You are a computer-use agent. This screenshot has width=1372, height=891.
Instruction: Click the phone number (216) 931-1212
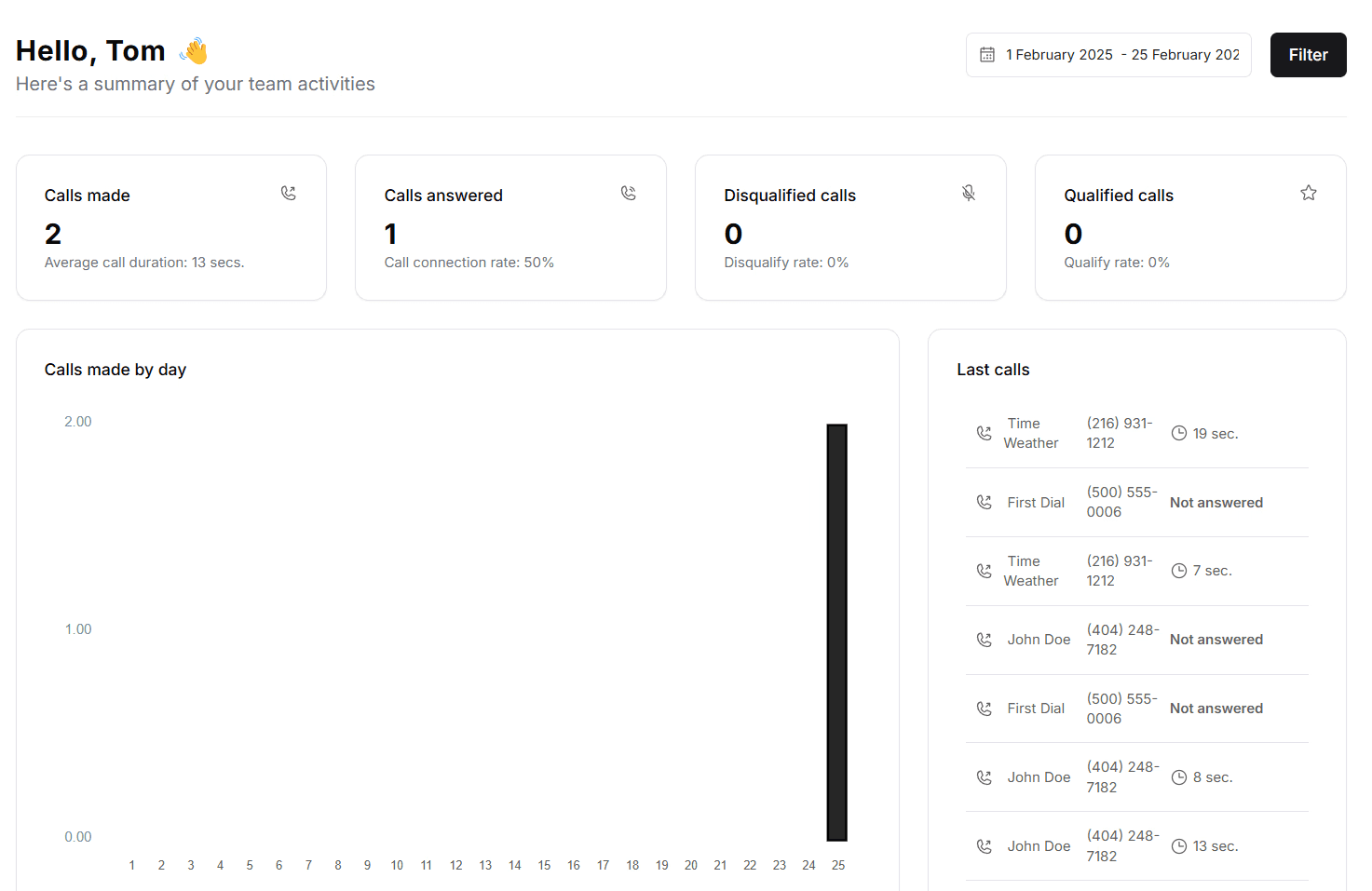(x=1120, y=433)
